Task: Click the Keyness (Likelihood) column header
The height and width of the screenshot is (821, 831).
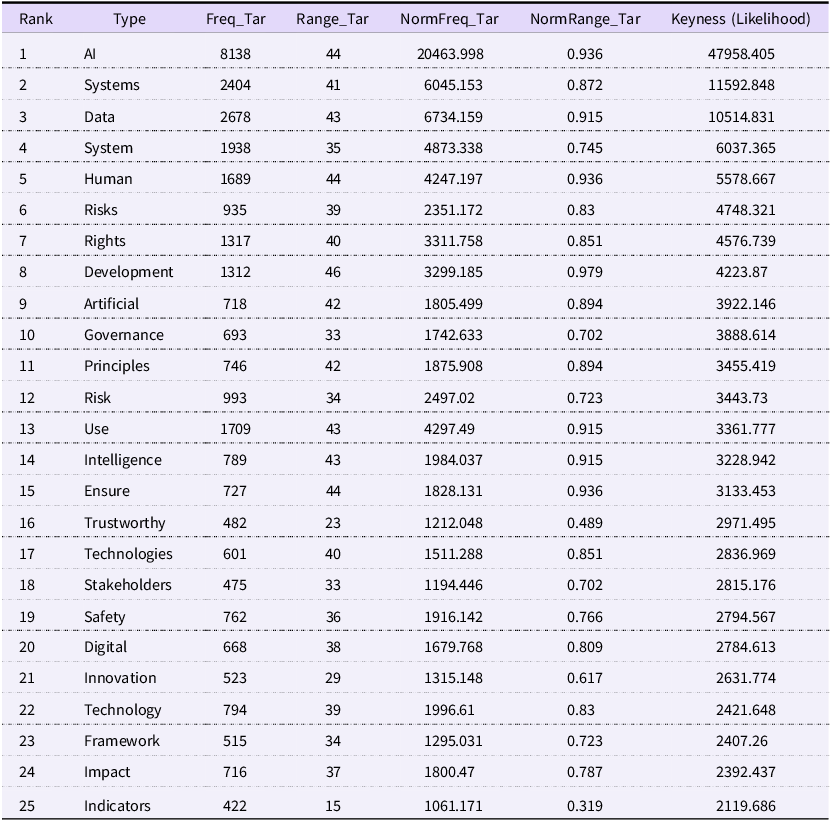Action: [x=741, y=19]
